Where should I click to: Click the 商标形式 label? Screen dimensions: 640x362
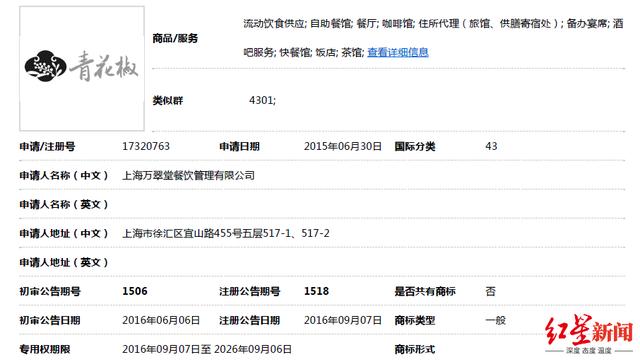tap(415, 349)
